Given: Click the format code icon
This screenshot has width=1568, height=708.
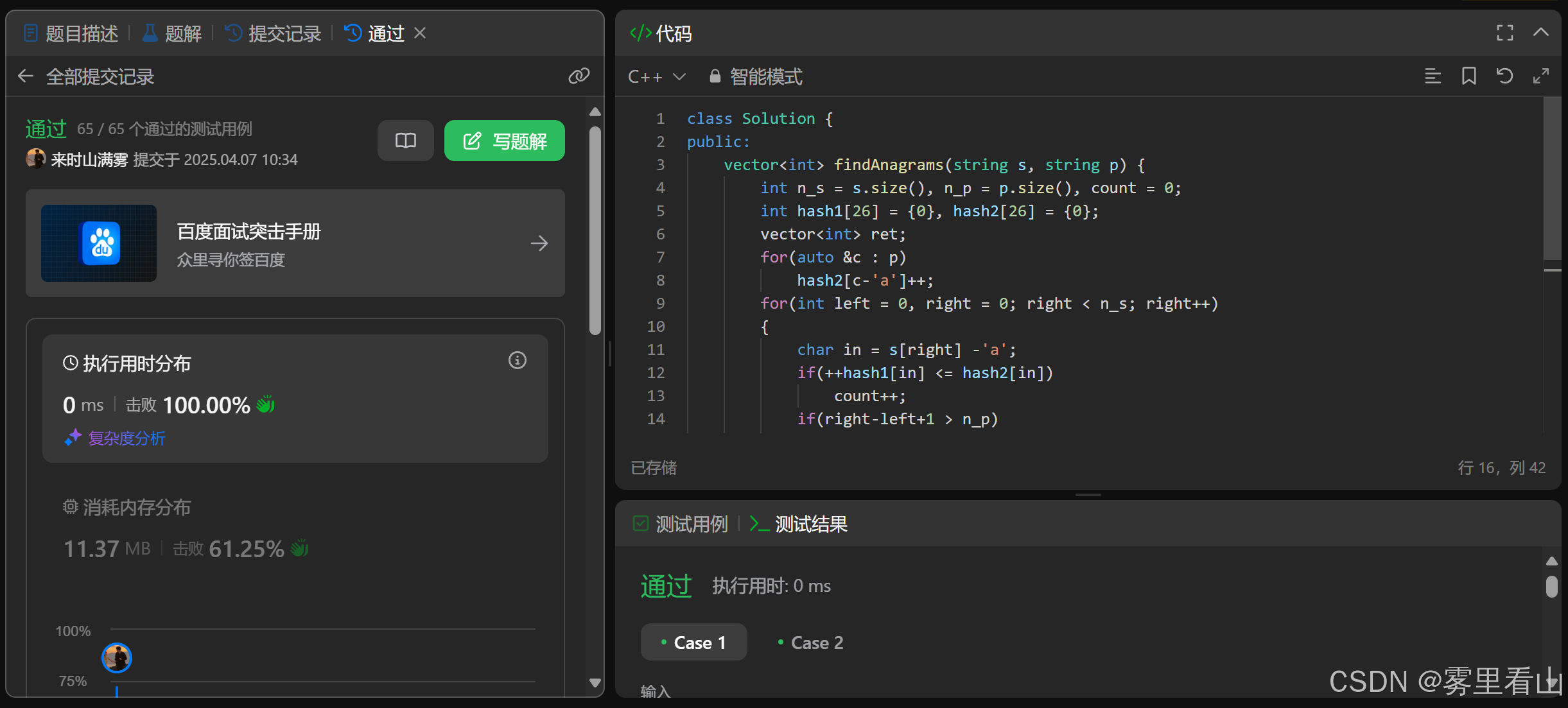Looking at the screenshot, I should pos(1433,76).
